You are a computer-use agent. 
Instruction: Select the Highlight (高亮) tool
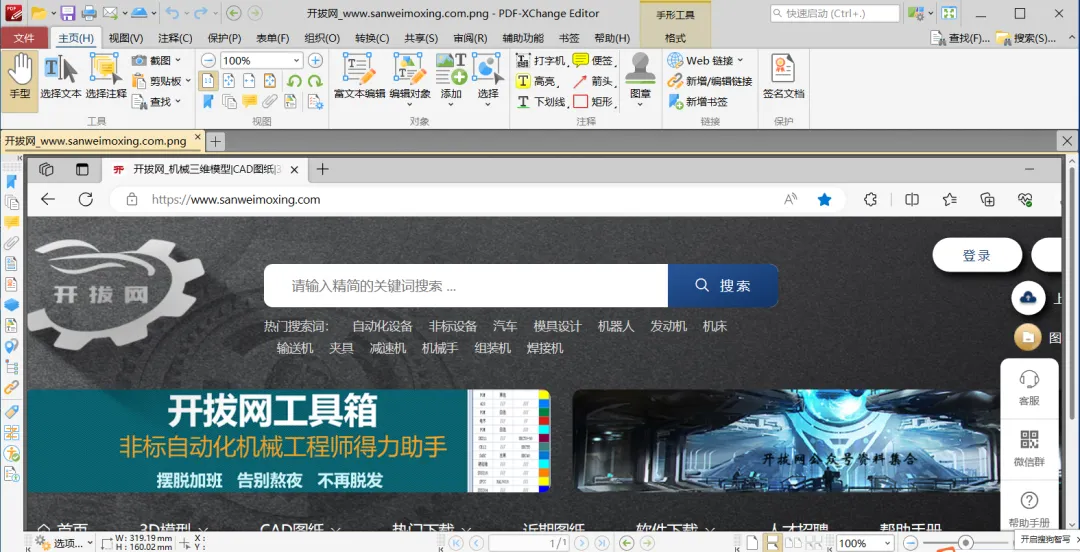click(x=537, y=81)
